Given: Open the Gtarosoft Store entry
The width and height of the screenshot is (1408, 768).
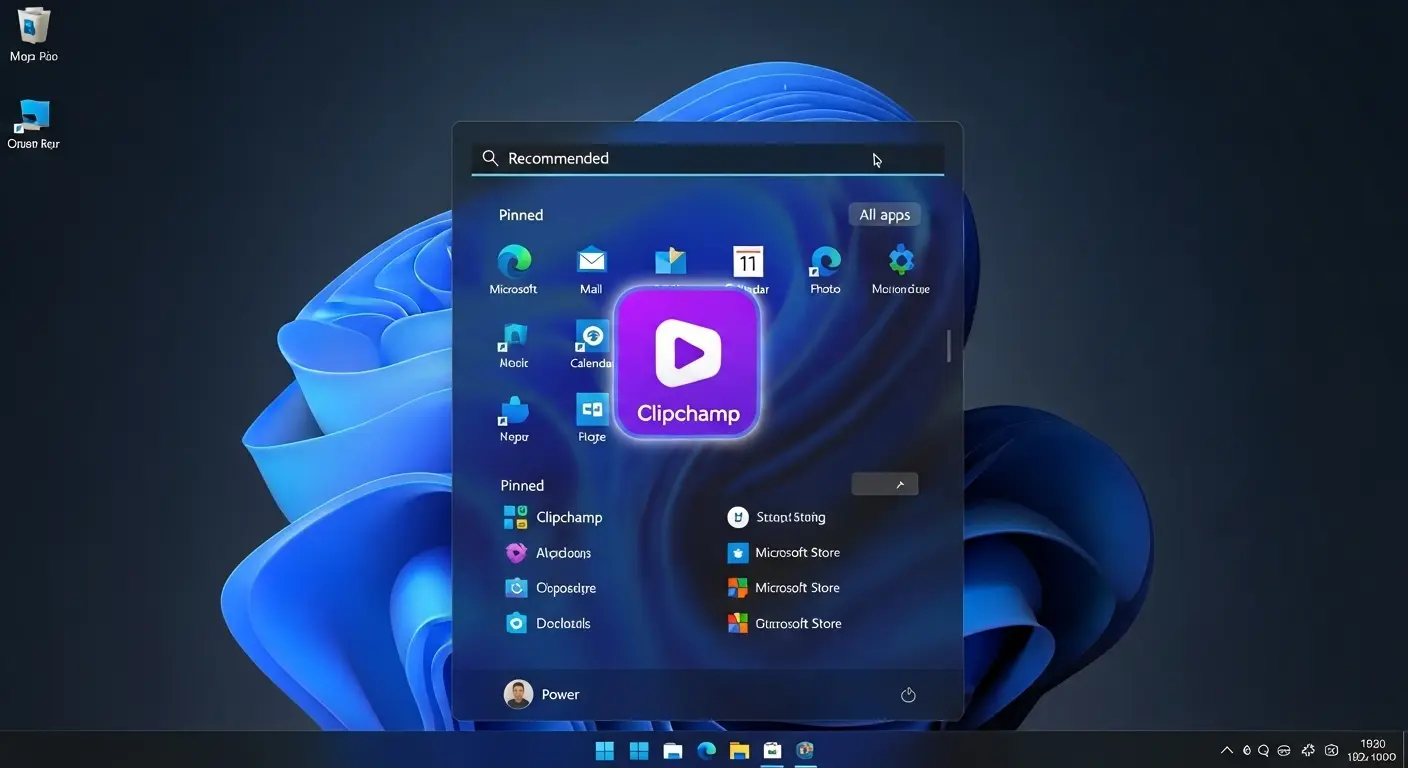Looking at the screenshot, I should pyautogui.click(x=784, y=623).
